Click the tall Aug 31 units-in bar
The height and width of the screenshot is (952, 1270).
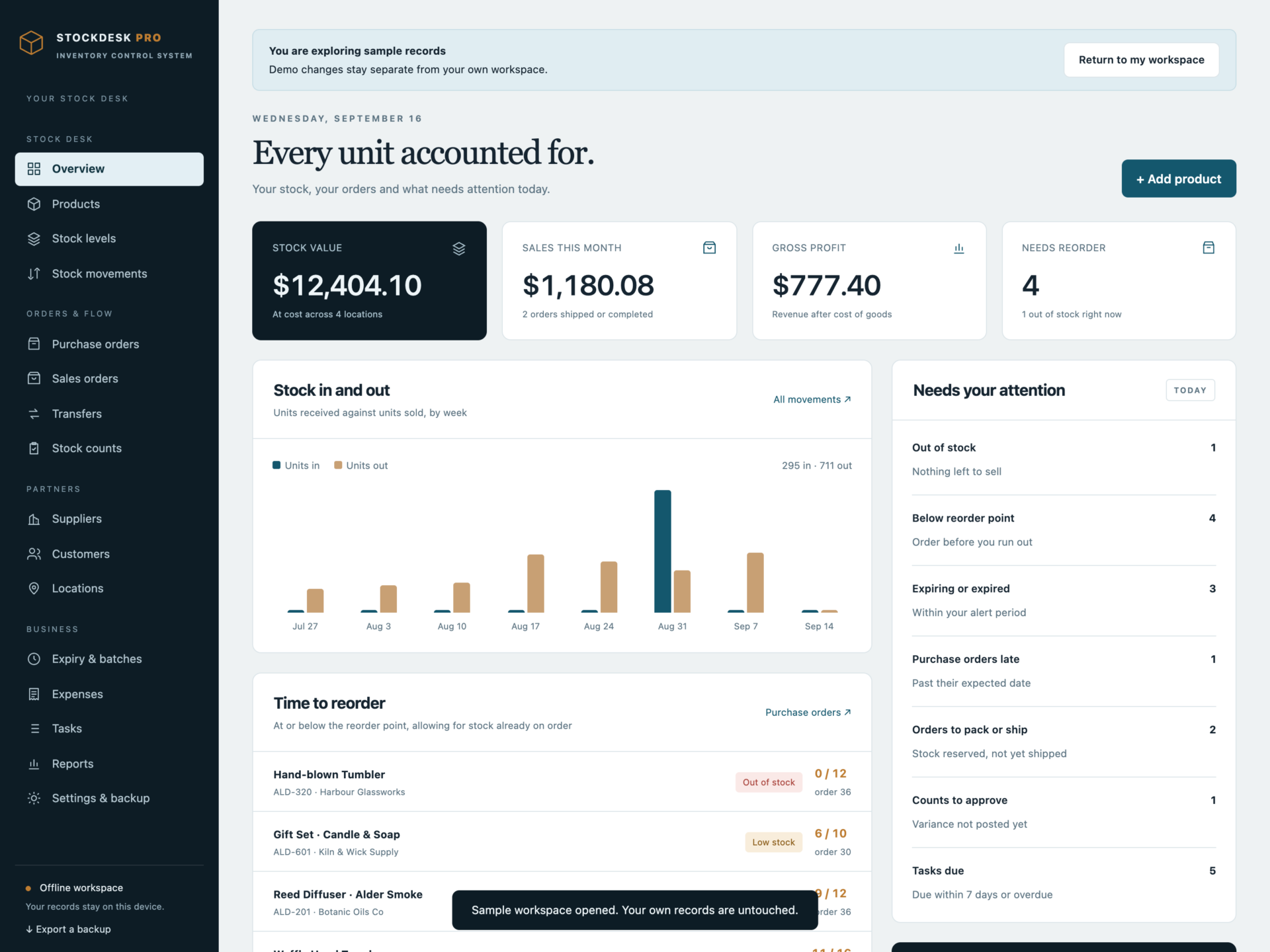click(x=662, y=551)
